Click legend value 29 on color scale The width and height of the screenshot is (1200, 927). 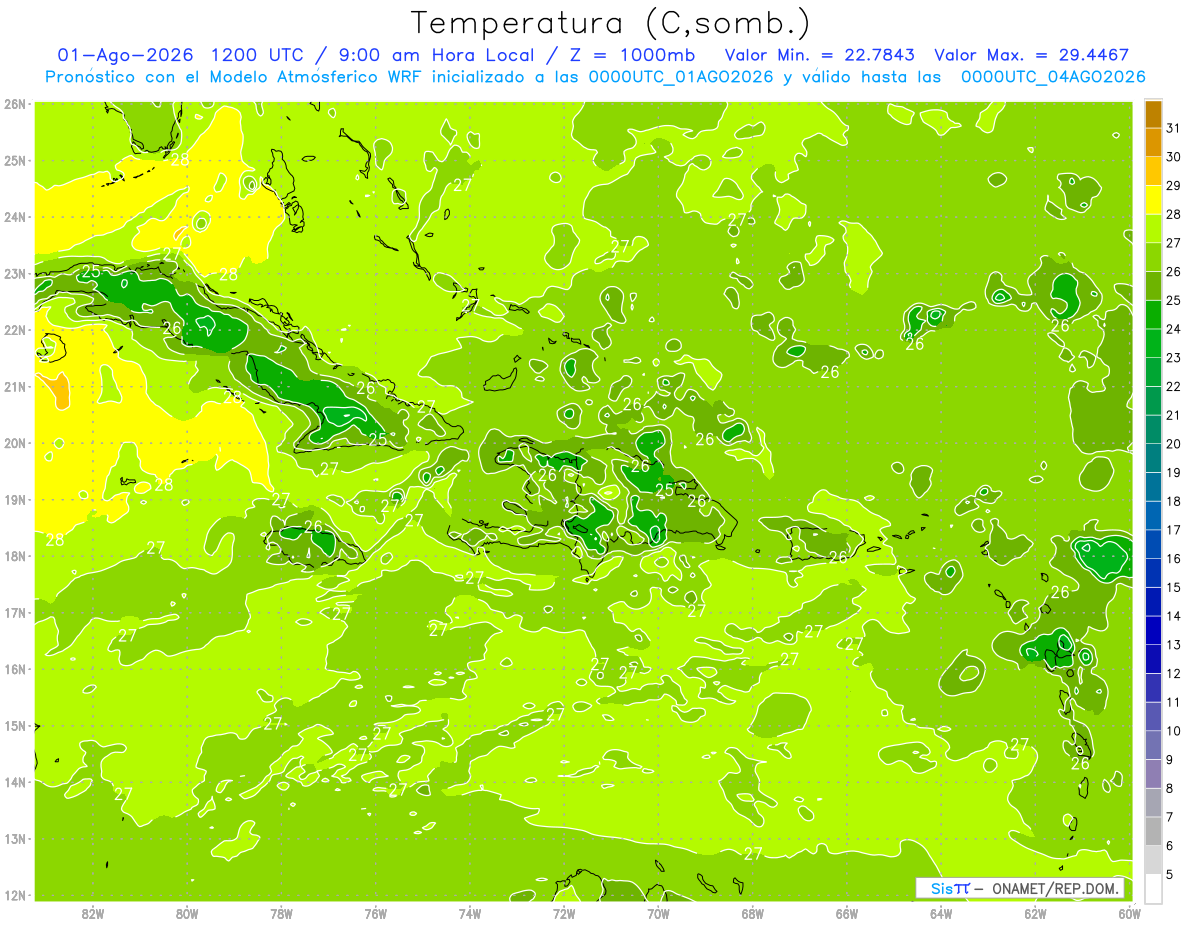point(1173,186)
